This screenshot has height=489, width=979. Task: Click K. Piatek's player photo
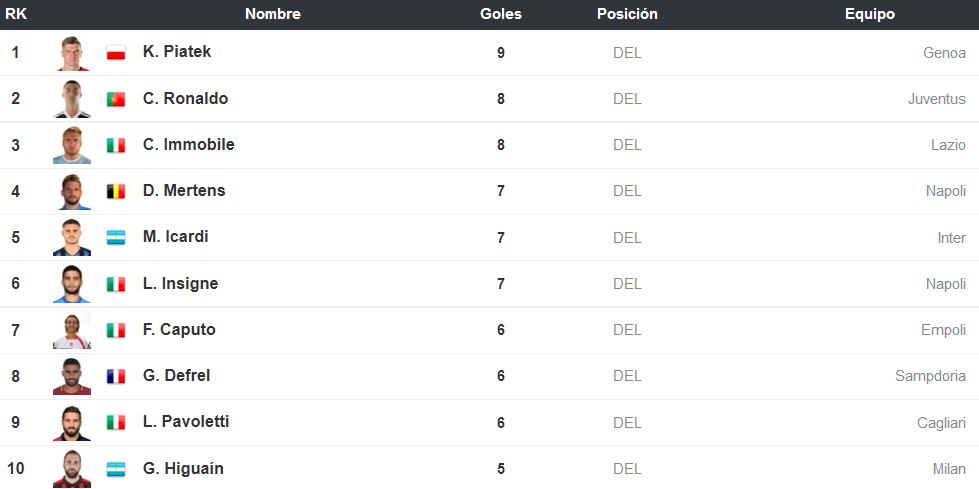[x=72, y=53]
